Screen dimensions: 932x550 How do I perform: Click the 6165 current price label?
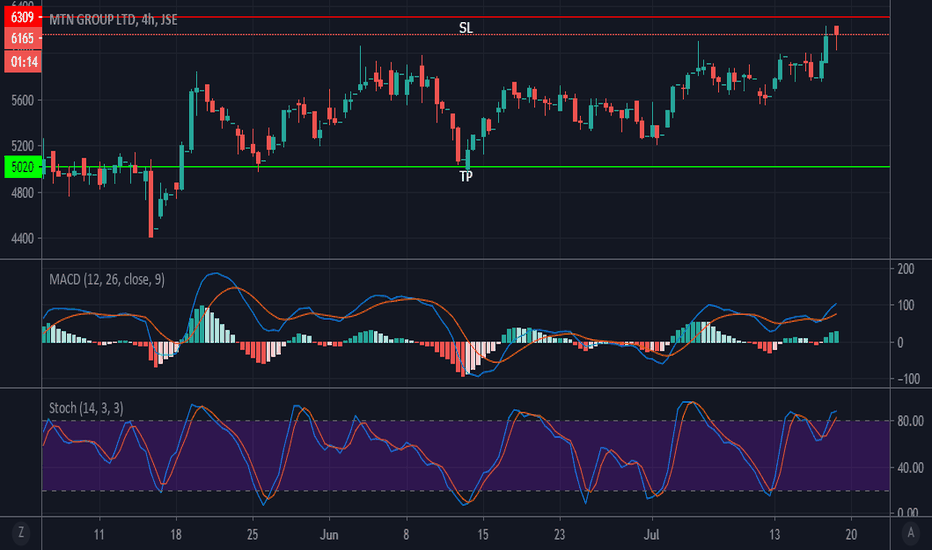click(23, 39)
